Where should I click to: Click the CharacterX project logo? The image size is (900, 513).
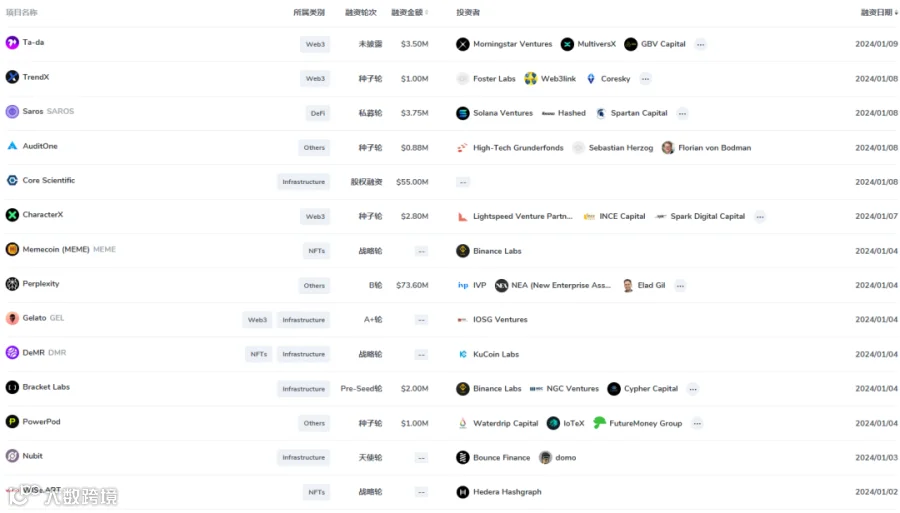[x=12, y=215]
